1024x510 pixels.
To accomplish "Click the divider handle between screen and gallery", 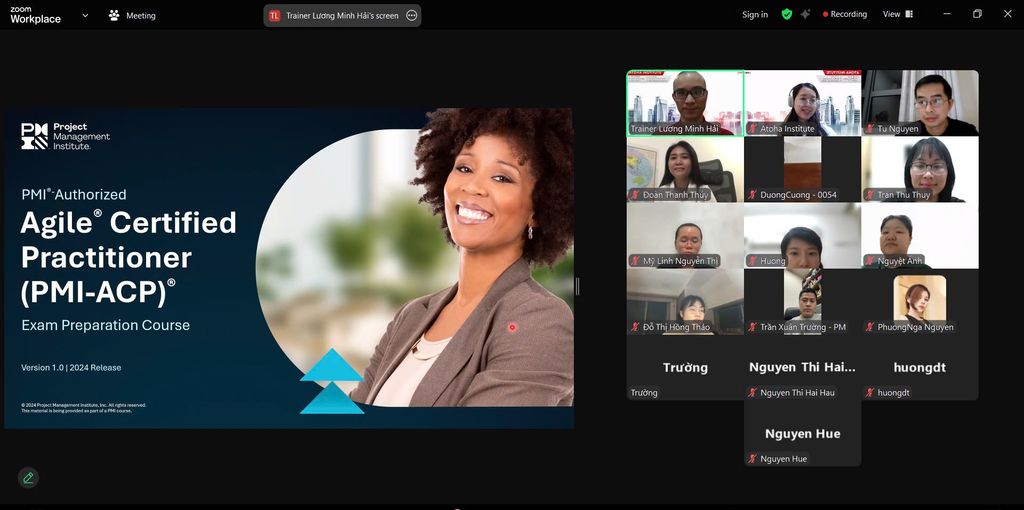I will tap(577, 286).
